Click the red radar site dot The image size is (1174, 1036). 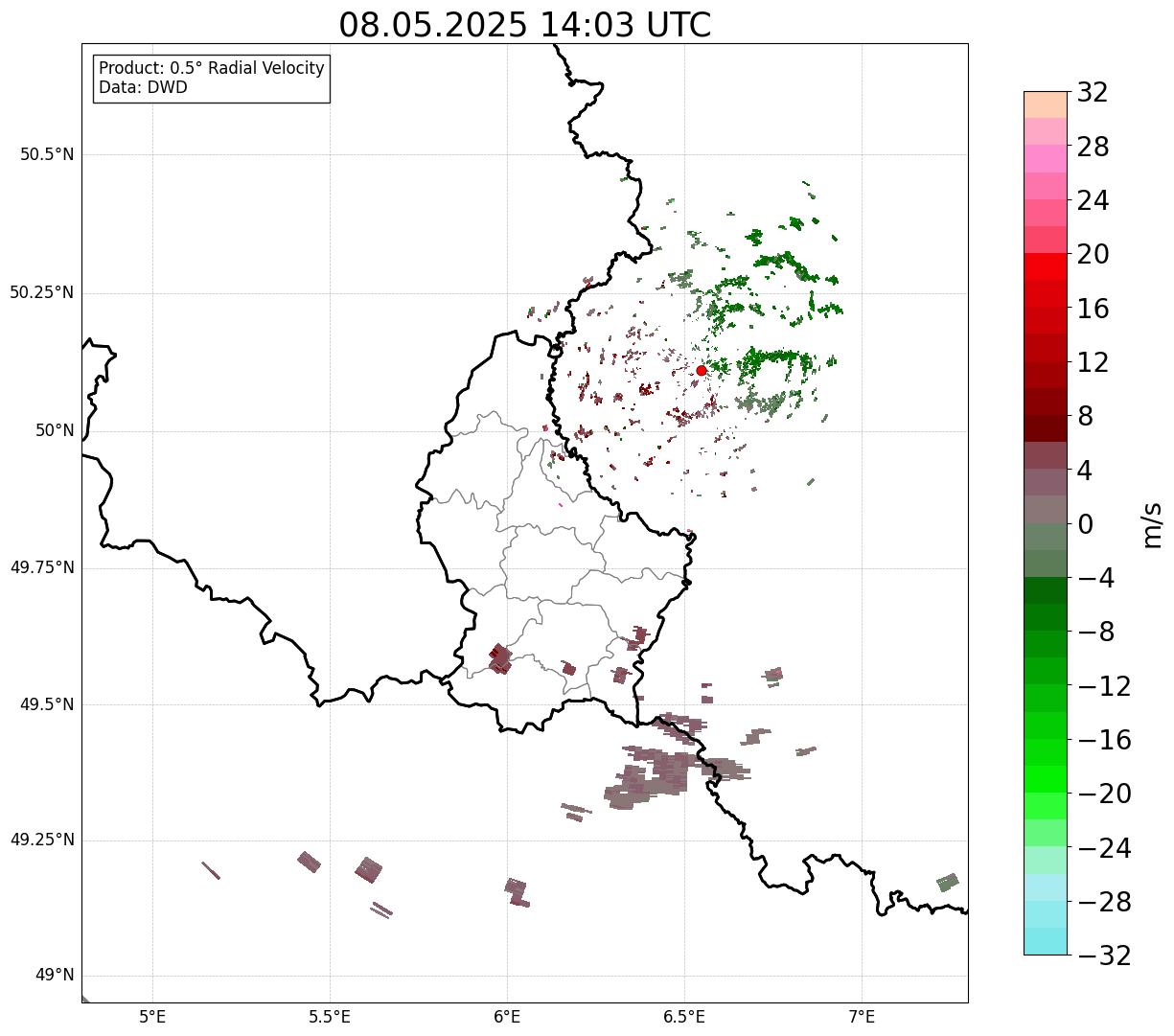coord(701,370)
